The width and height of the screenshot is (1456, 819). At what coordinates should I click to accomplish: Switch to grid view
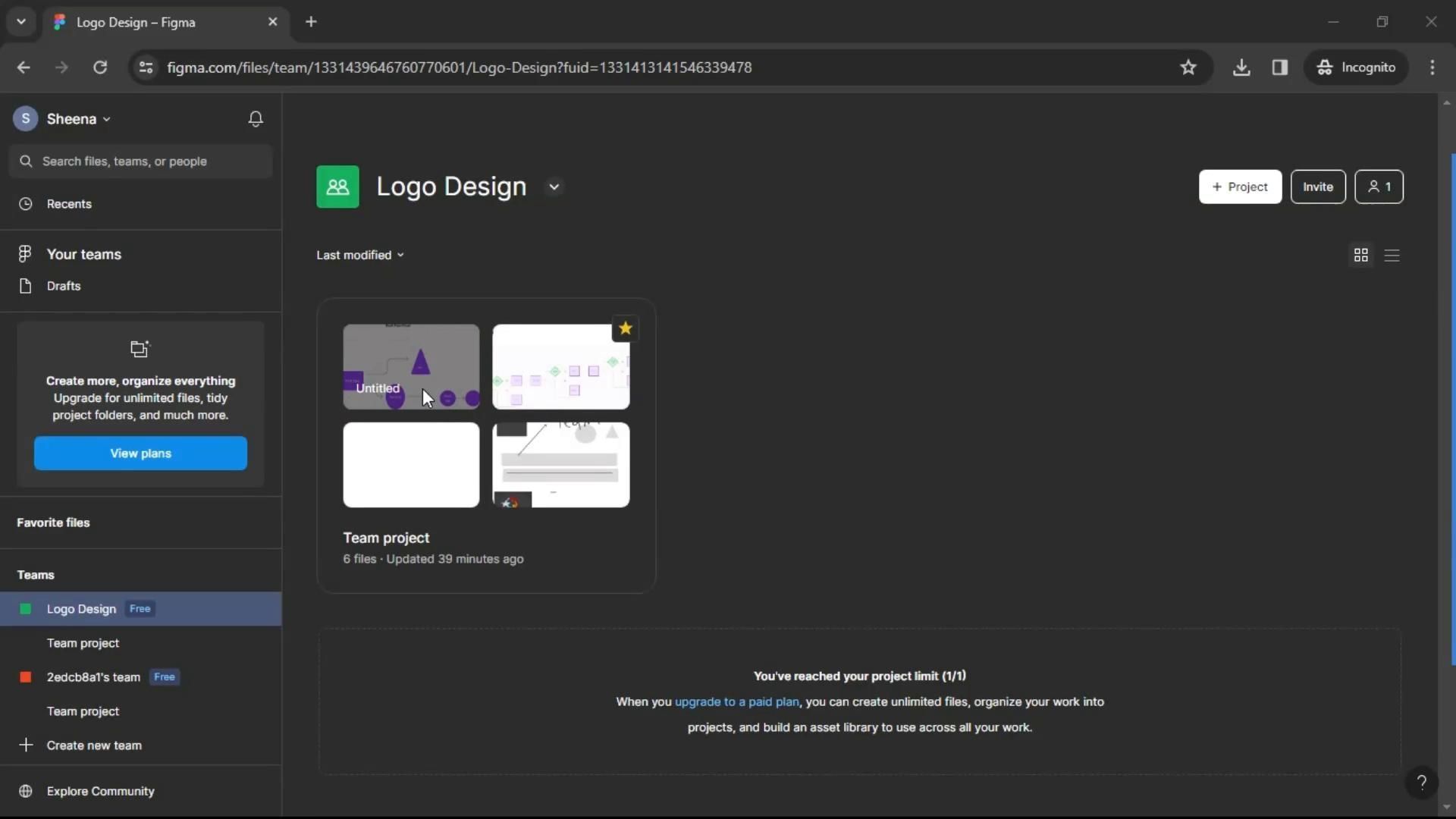point(1361,256)
